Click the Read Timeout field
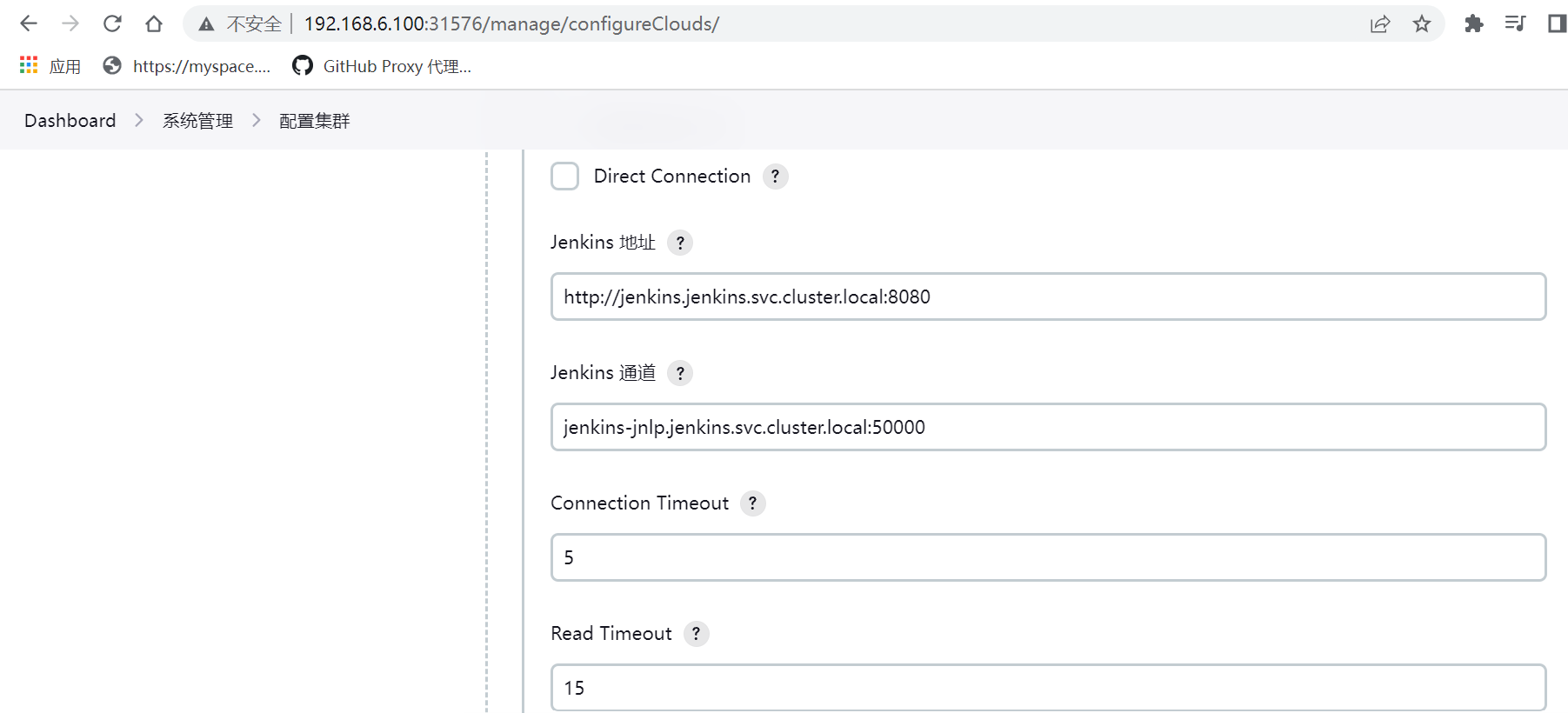The image size is (1568, 713). [x=1048, y=688]
